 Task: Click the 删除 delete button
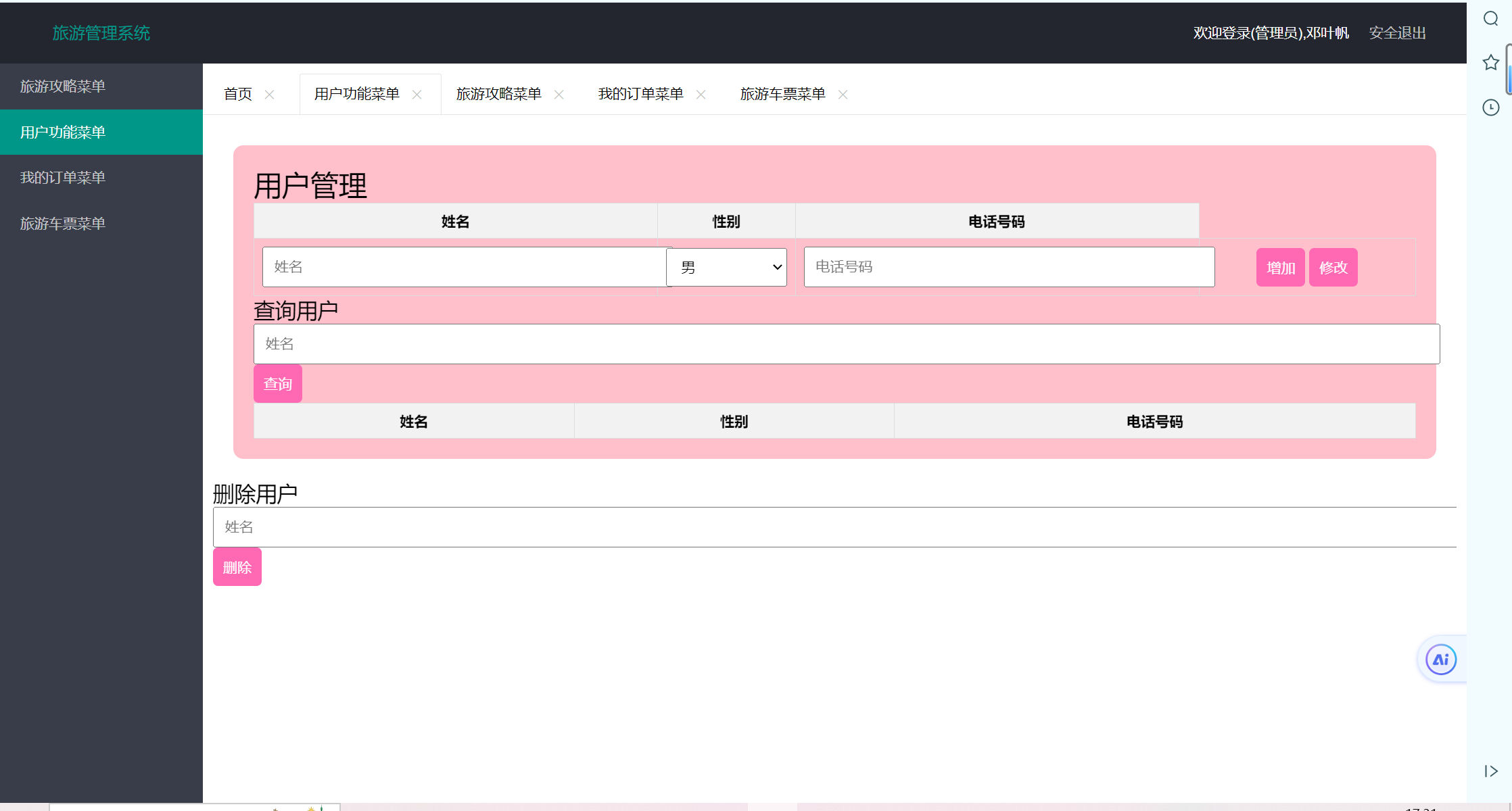[x=237, y=567]
